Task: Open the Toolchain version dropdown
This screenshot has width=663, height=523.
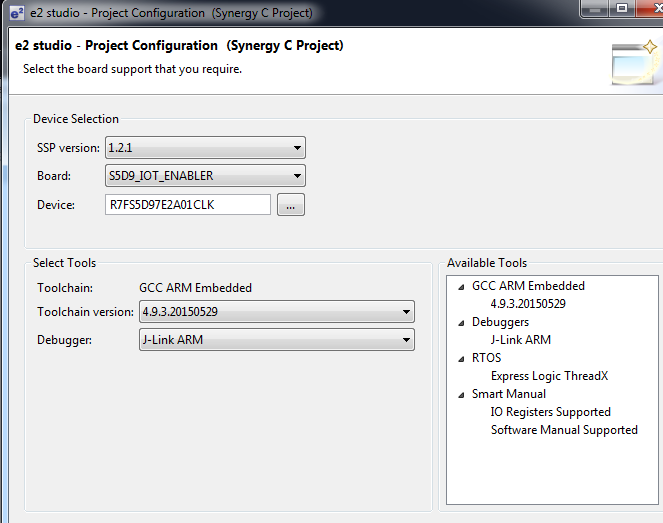Action: point(277,312)
